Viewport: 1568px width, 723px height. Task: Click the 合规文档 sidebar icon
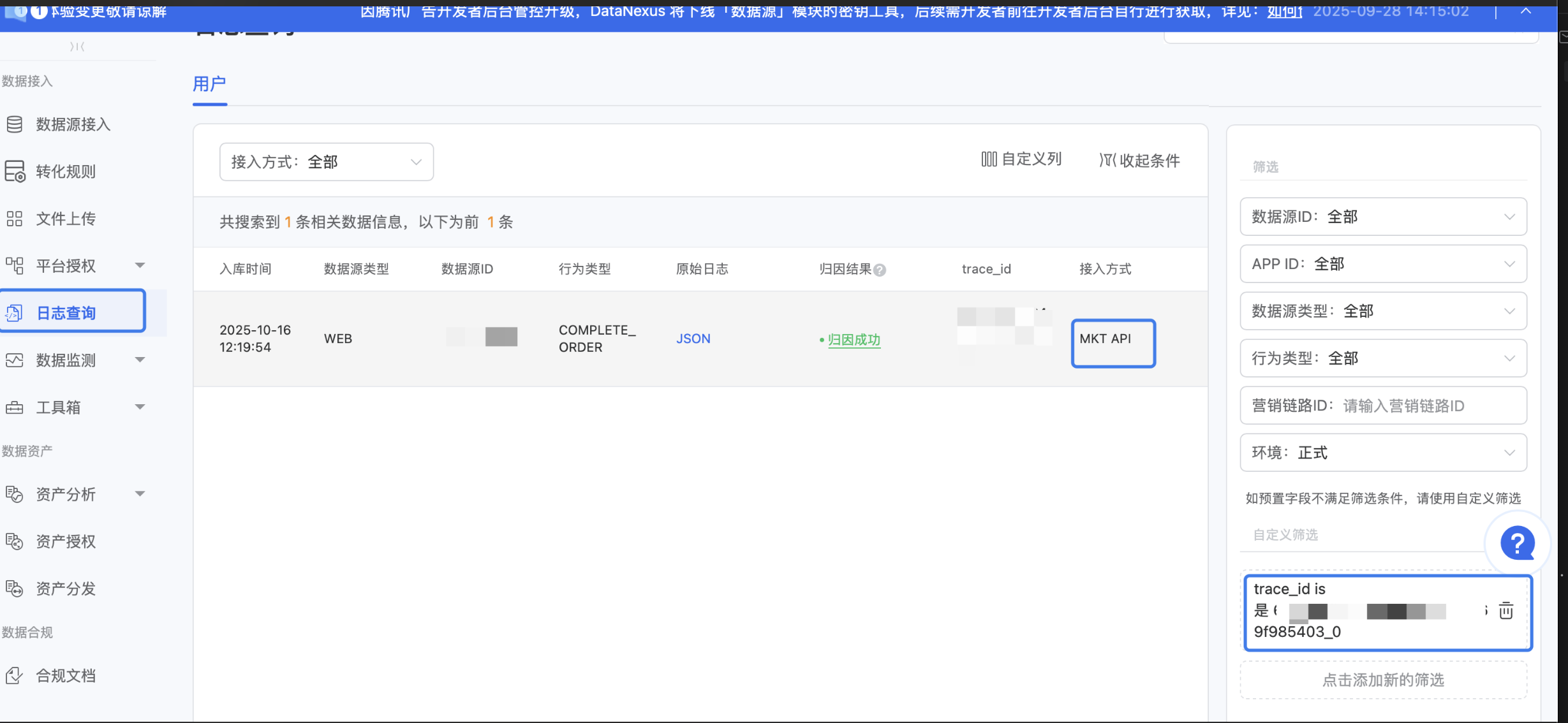14,675
